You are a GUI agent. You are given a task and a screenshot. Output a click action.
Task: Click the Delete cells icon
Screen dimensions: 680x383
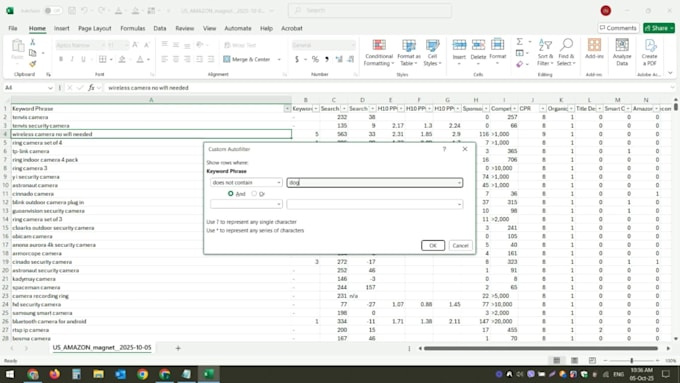[478, 45]
